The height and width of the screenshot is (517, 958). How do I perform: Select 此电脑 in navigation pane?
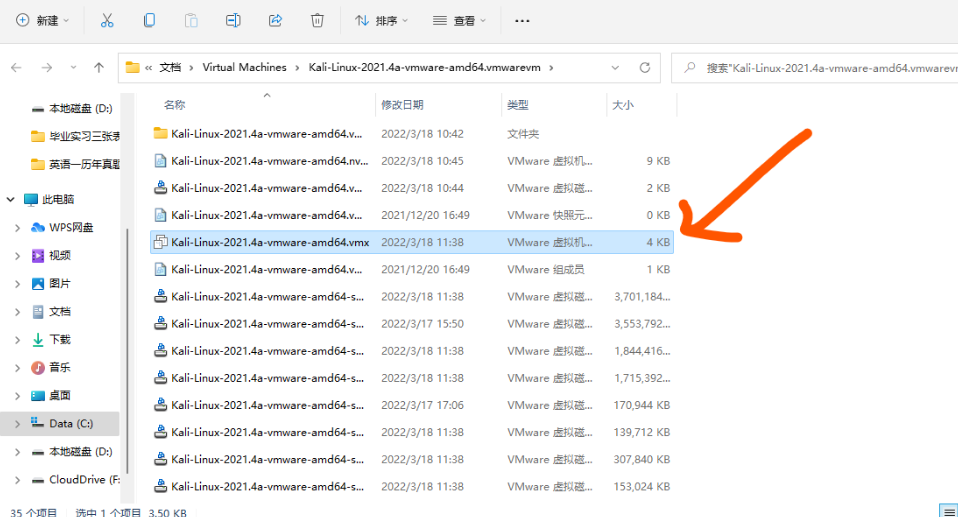click(50, 199)
